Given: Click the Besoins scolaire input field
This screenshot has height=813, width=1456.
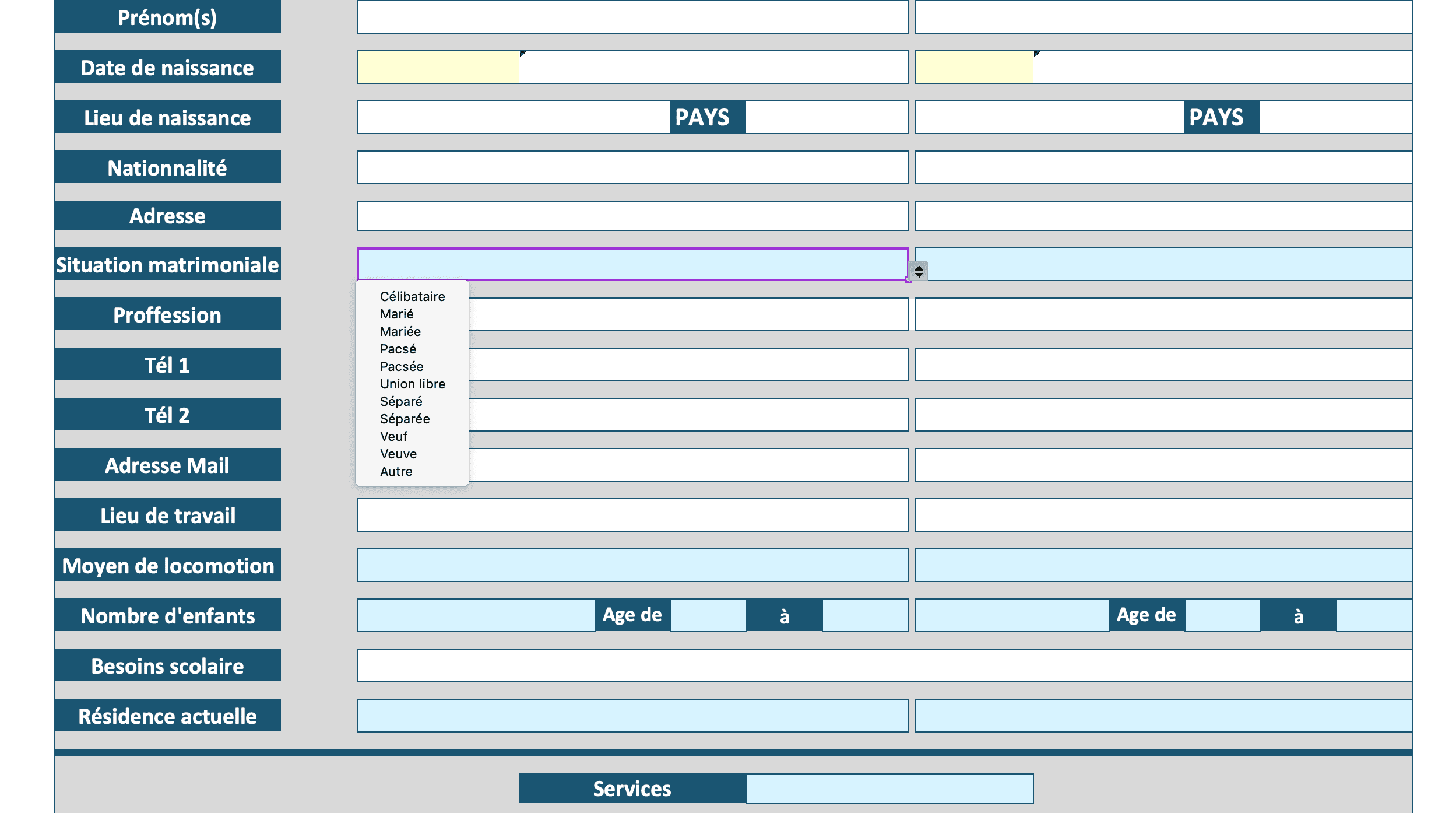Looking at the screenshot, I should (884, 665).
